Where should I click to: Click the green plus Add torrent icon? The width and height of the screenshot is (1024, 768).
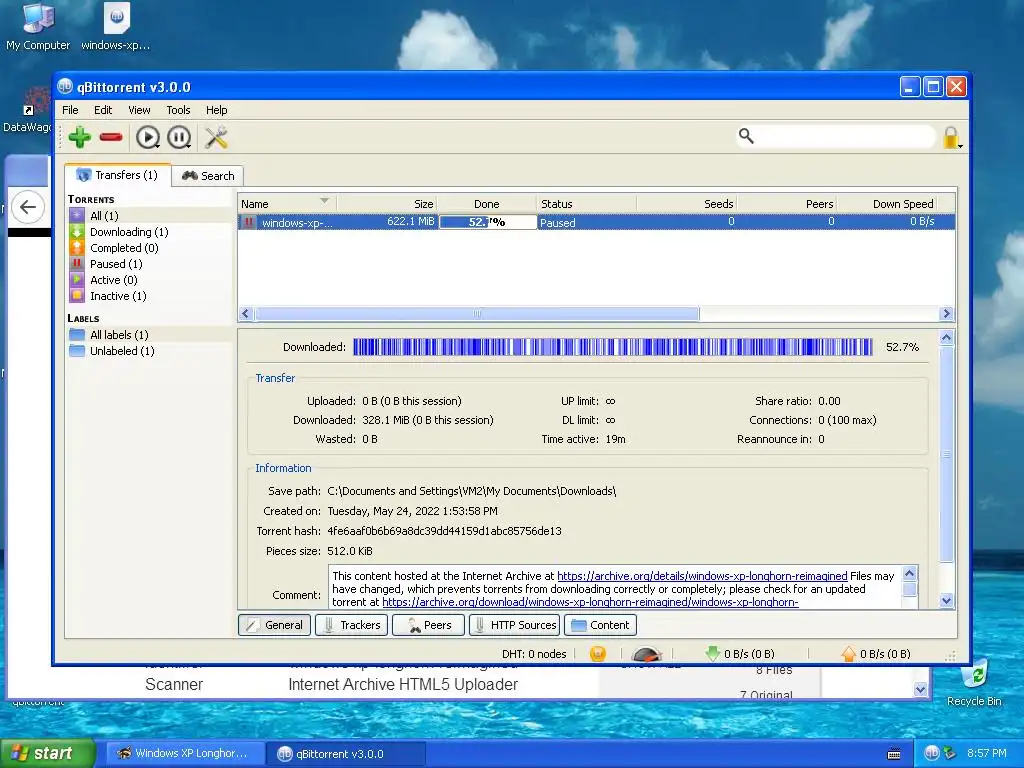tap(80, 137)
